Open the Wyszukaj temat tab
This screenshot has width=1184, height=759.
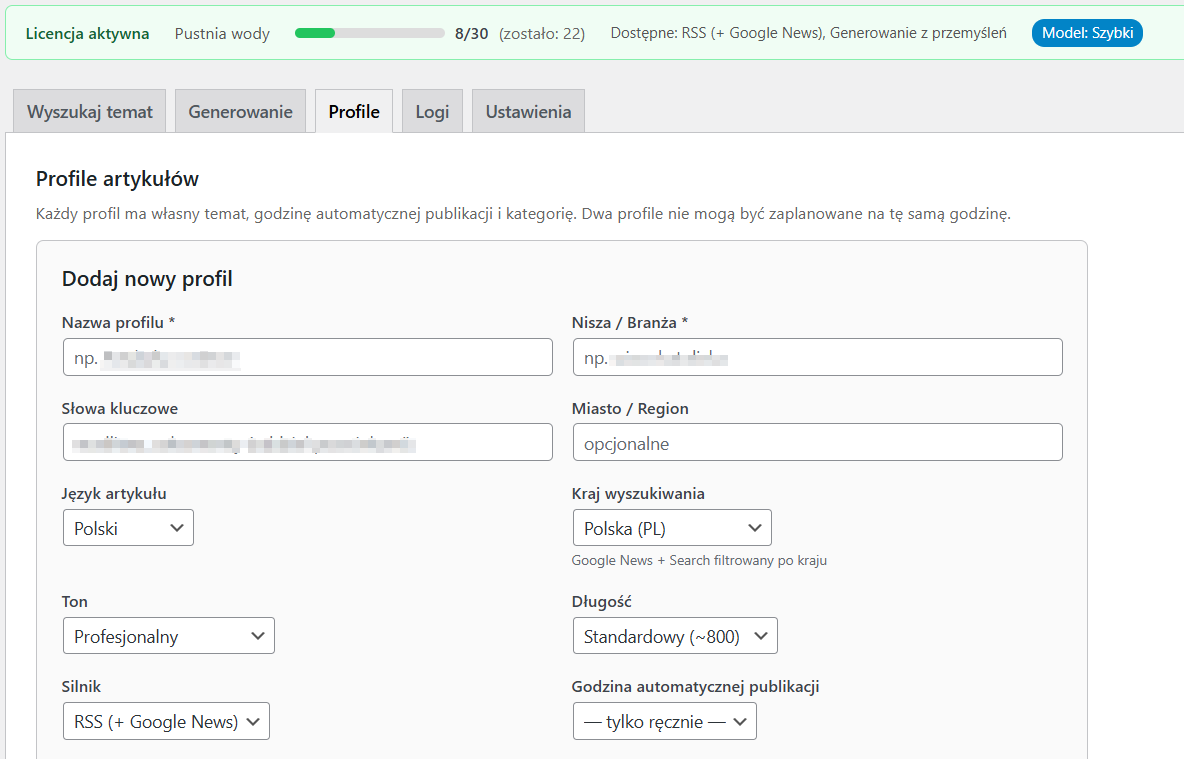(90, 111)
